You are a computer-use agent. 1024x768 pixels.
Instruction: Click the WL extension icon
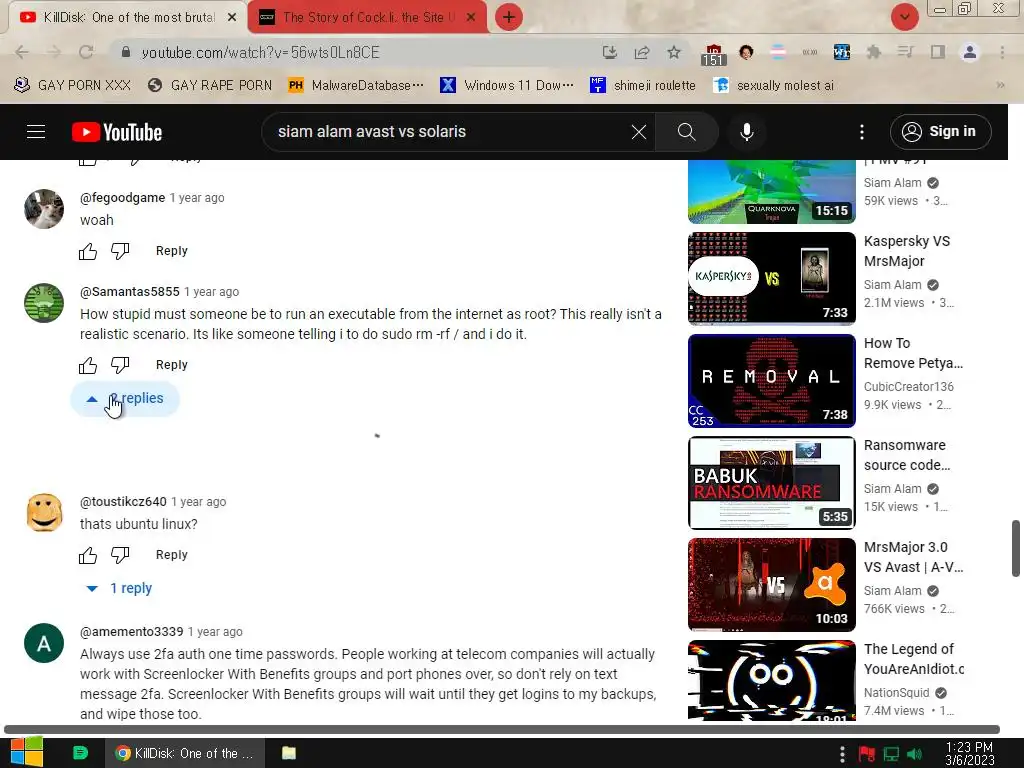coord(842,52)
